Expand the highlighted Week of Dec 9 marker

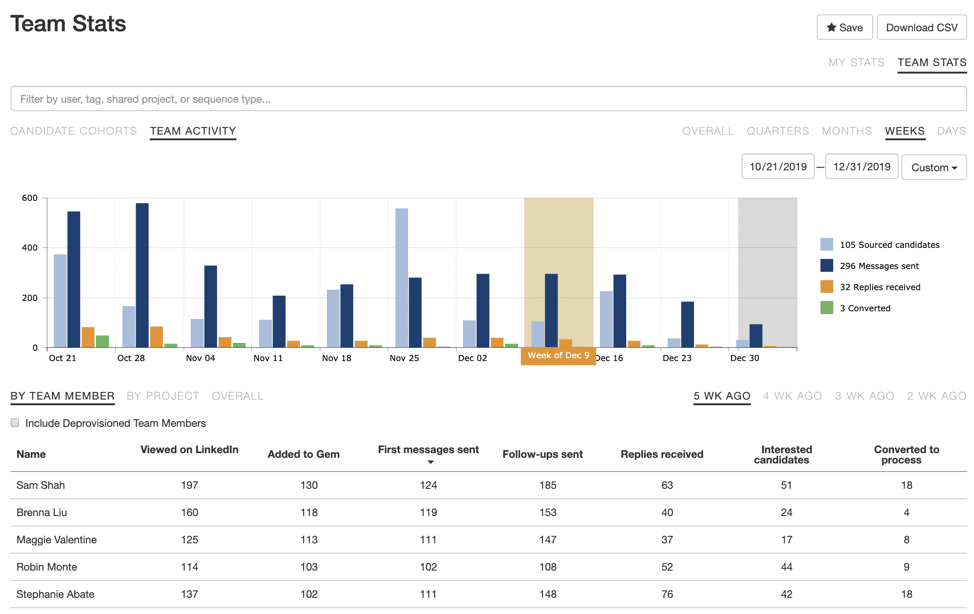pos(557,353)
